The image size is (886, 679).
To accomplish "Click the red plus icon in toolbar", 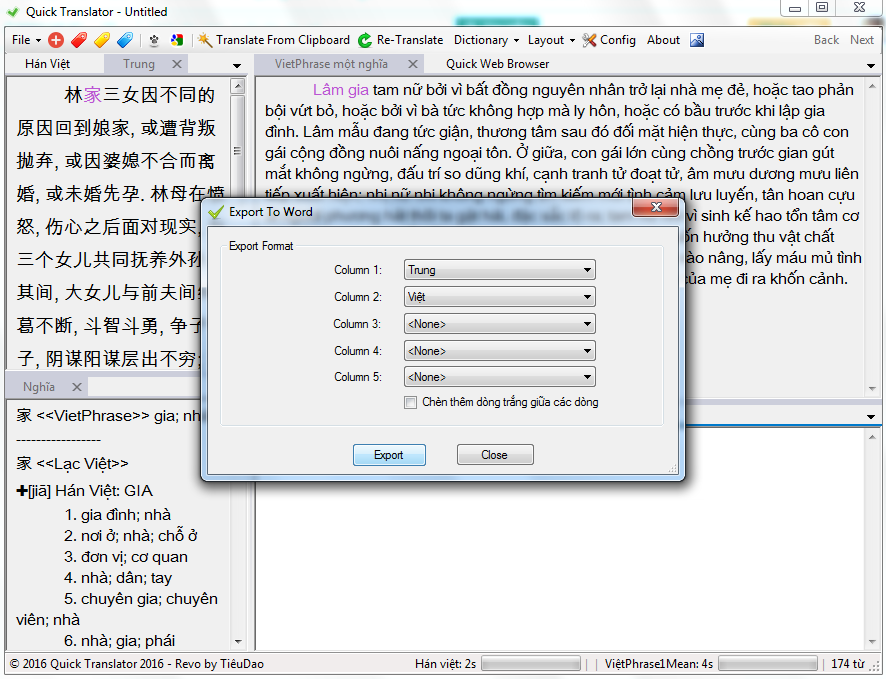I will [56, 40].
